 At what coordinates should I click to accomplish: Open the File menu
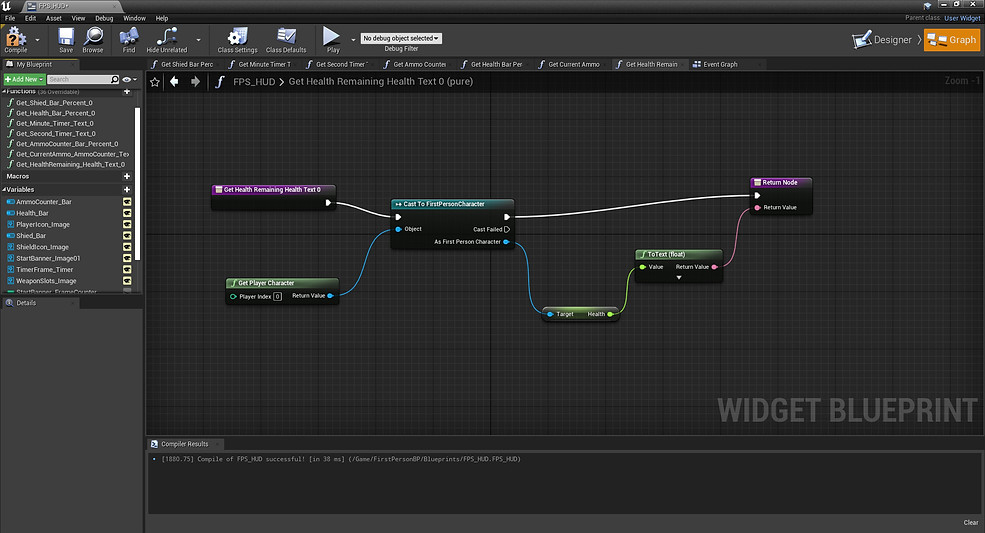10,18
